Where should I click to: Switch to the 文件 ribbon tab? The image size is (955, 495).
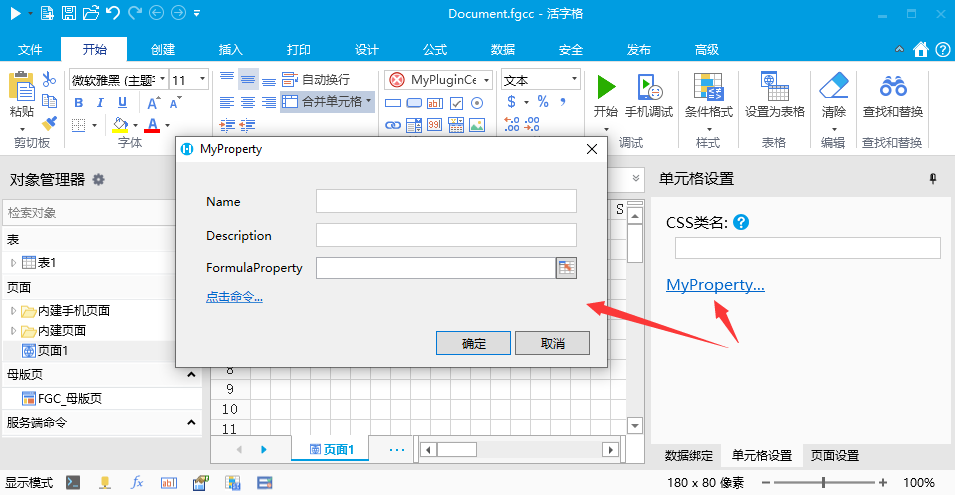point(30,49)
